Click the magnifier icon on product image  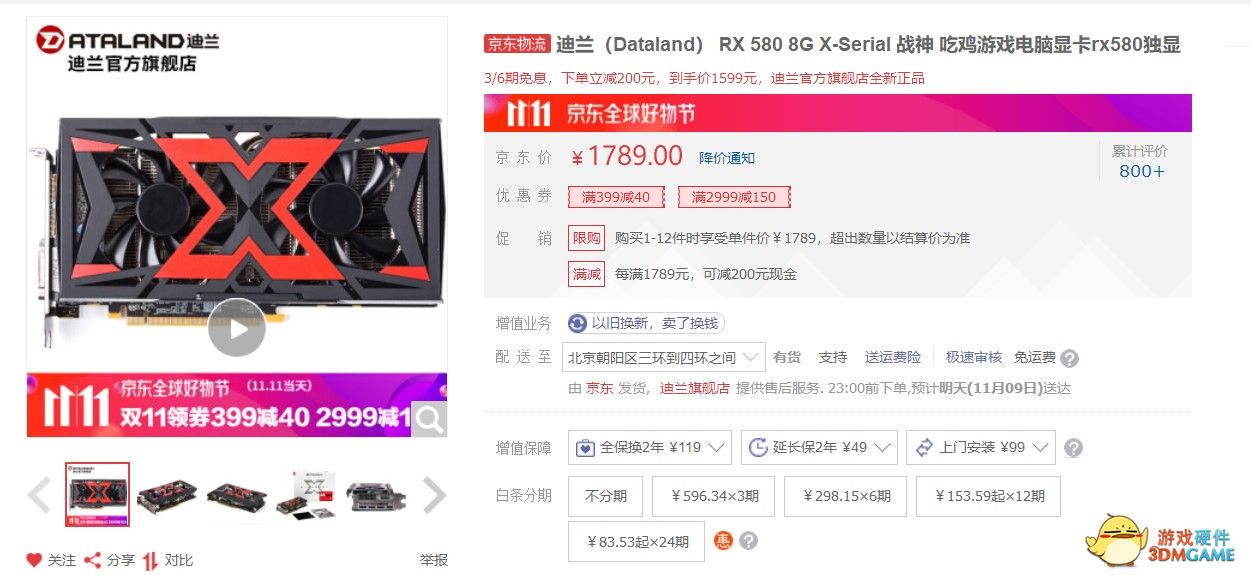coord(428,420)
